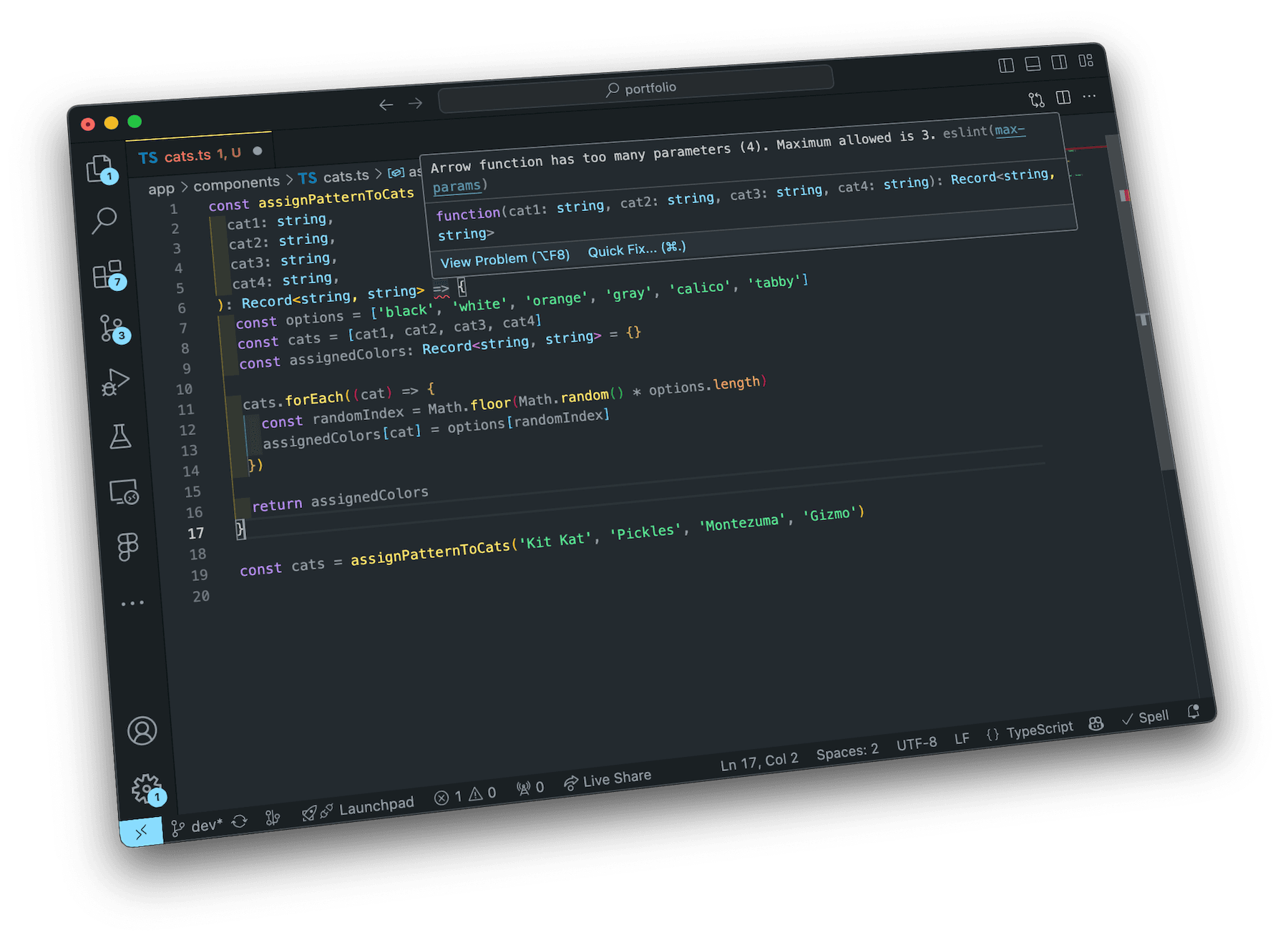
Task: Synchronize changes icon in status bar
Action: 240,821
